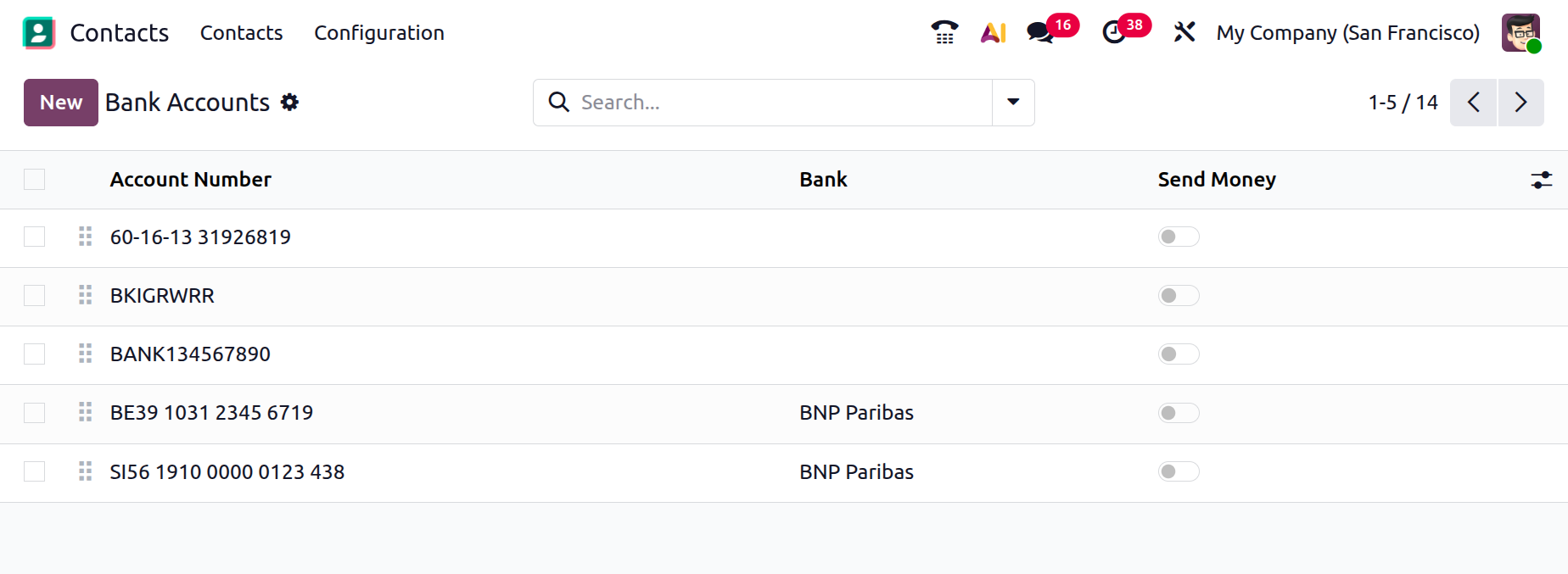Open the Configuration menu
Screen dimensions: 1568x574
click(379, 32)
